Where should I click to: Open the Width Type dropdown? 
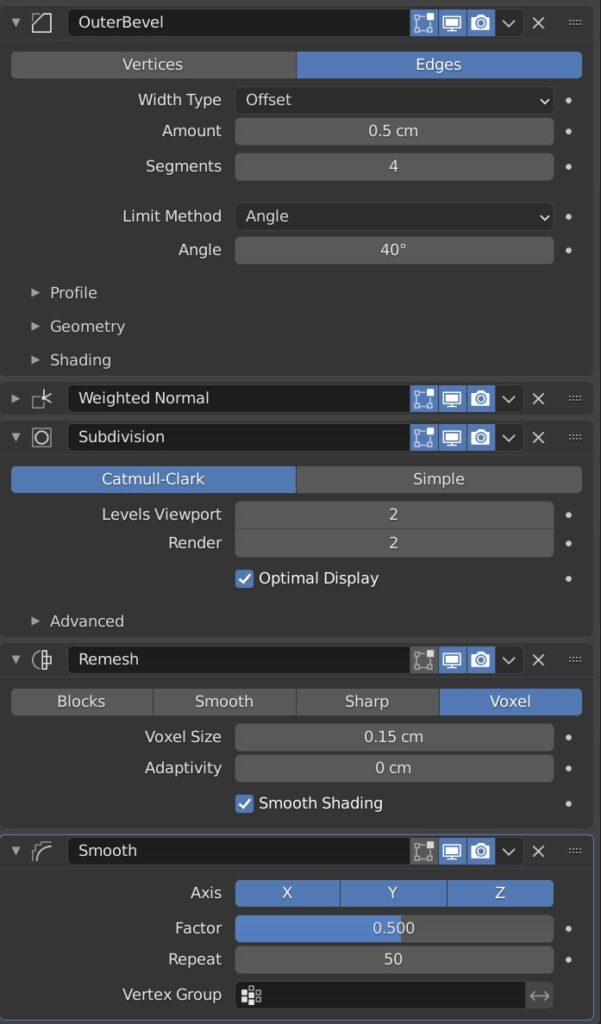(394, 100)
